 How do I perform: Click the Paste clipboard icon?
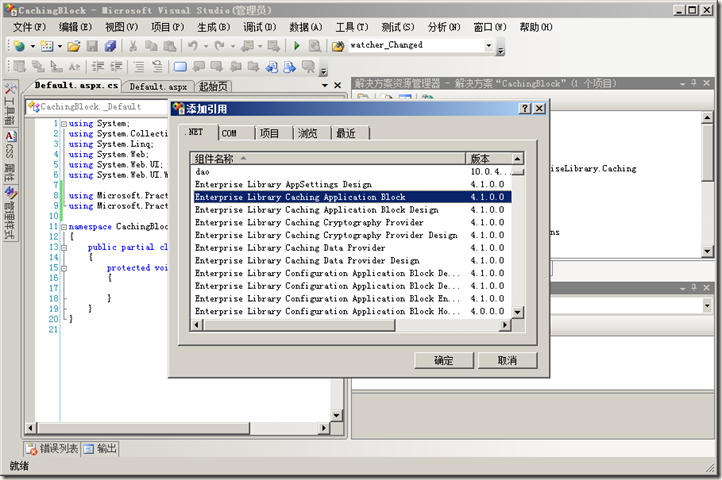click(x=170, y=46)
